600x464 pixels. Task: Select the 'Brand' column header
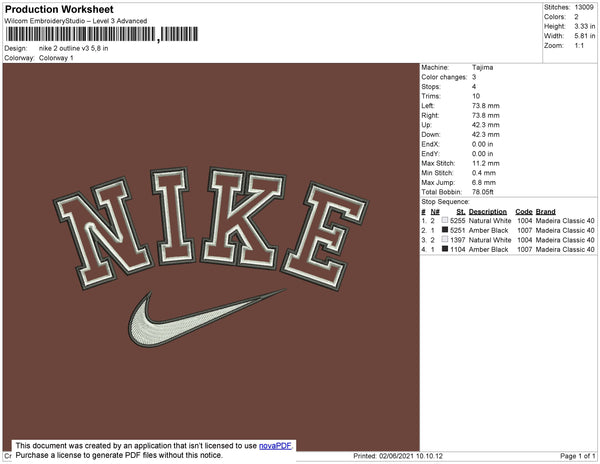point(545,212)
